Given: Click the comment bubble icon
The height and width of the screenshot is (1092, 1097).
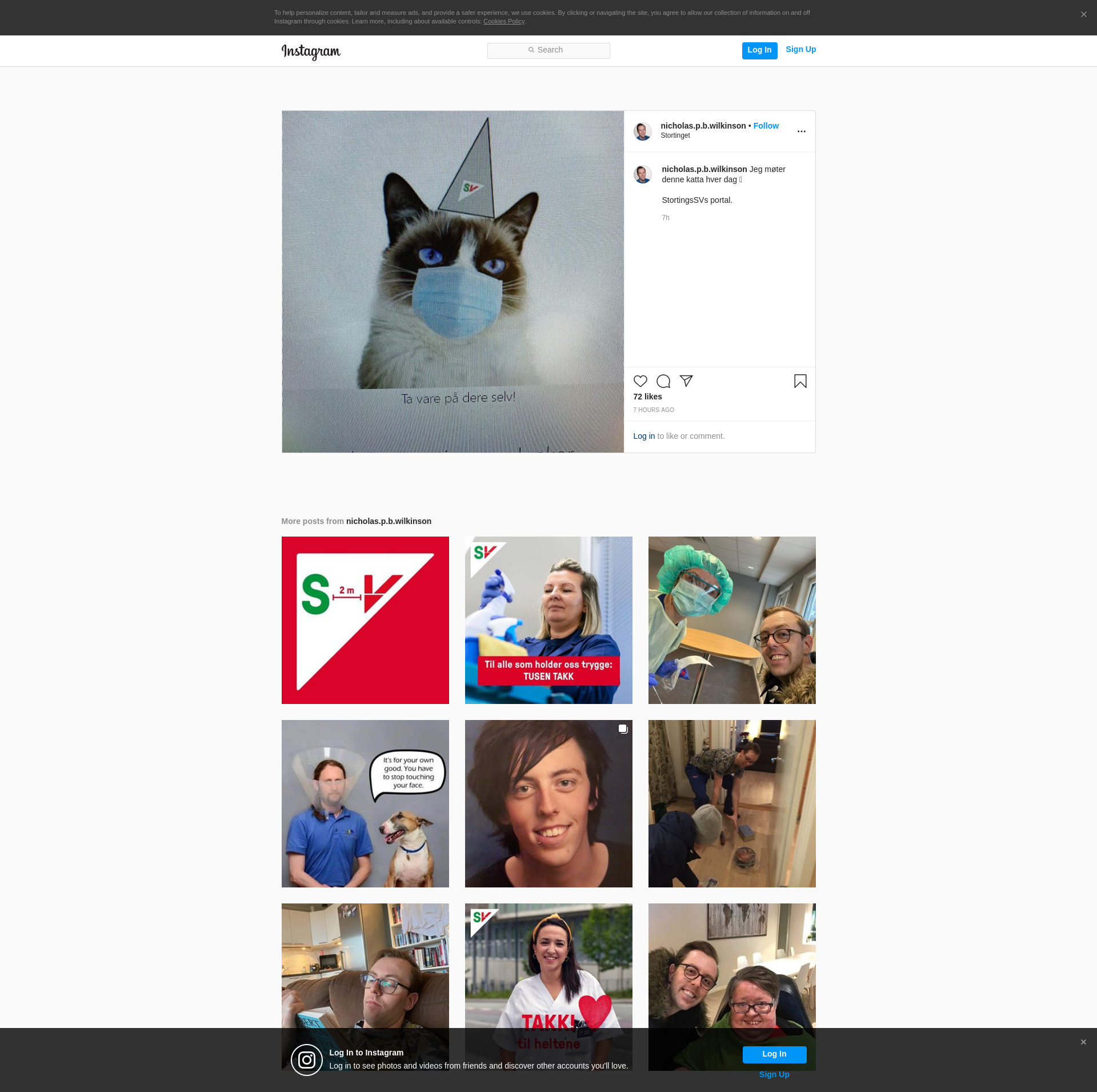Looking at the screenshot, I should 663,381.
